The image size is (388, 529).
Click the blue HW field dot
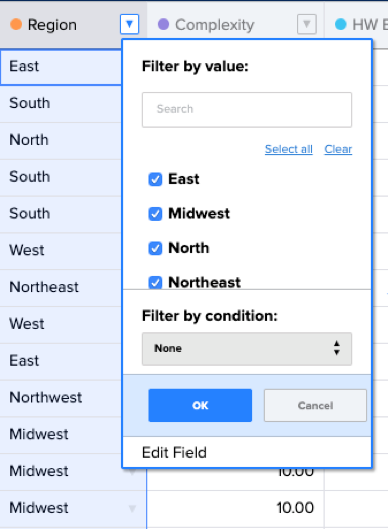click(x=340, y=24)
